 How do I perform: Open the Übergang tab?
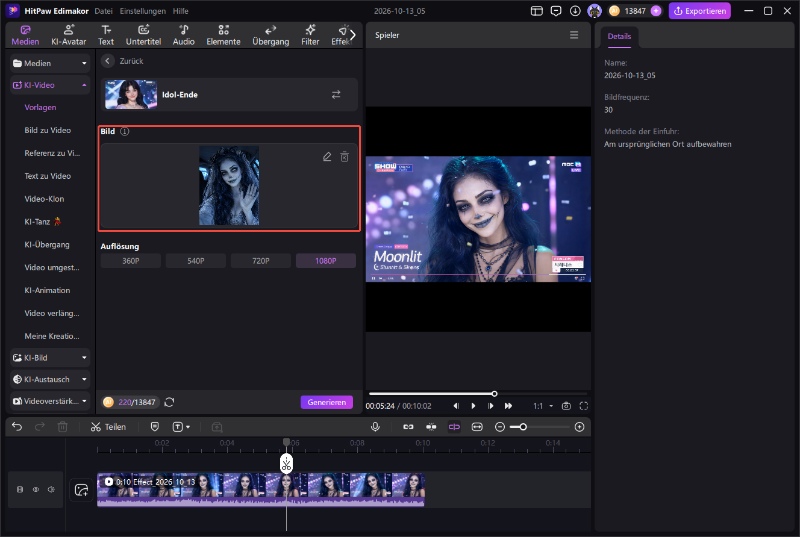coord(270,35)
